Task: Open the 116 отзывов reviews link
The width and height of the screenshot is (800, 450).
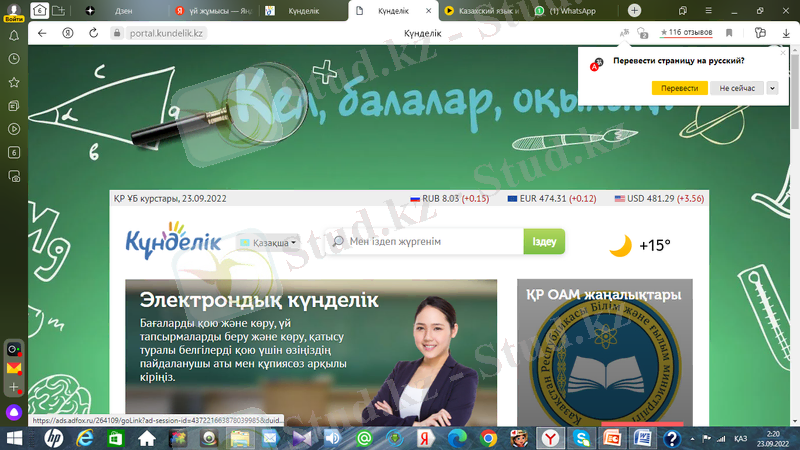Action: (x=686, y=33)
